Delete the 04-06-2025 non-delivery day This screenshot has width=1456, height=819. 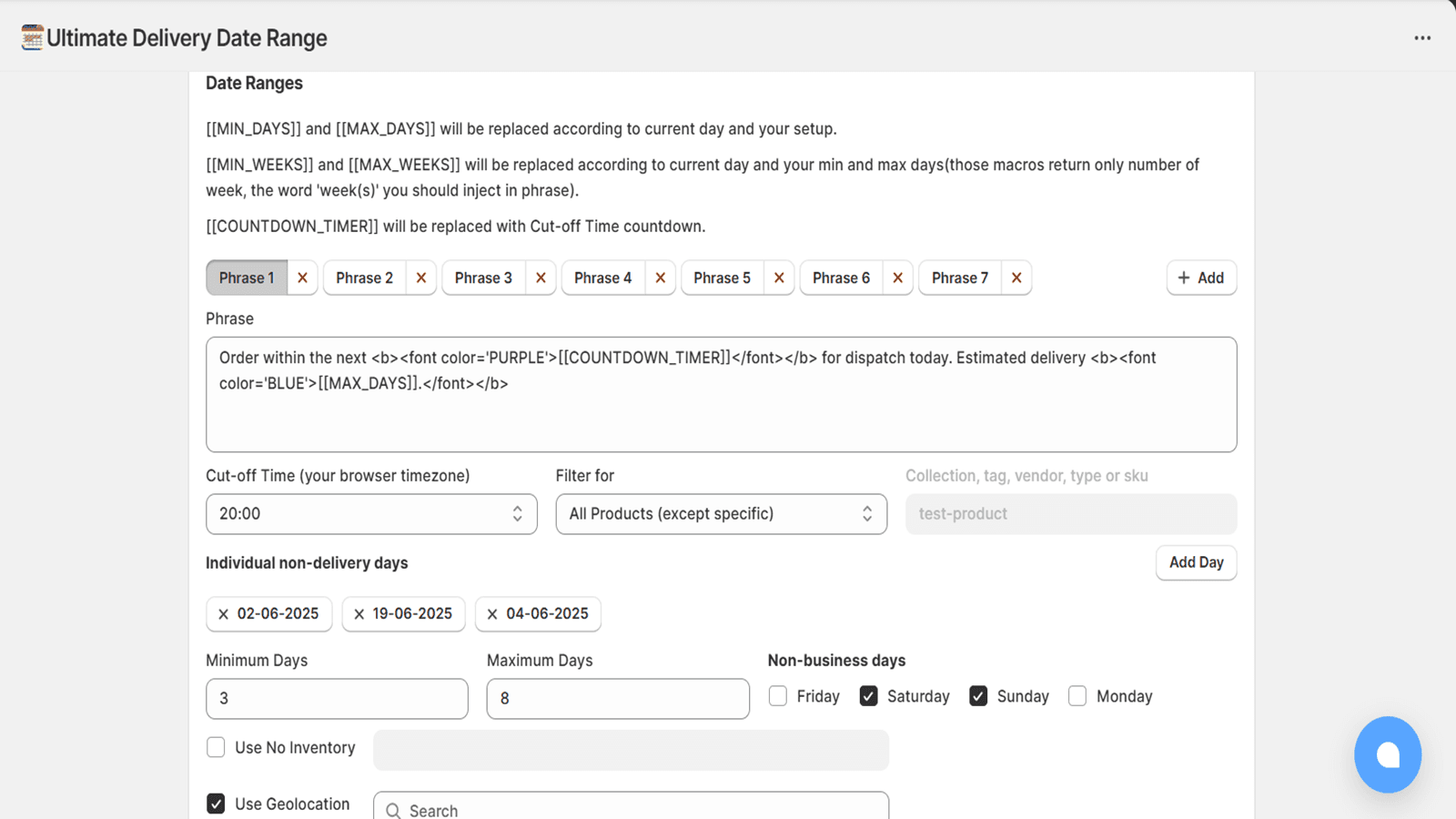(x=492, y=614)
